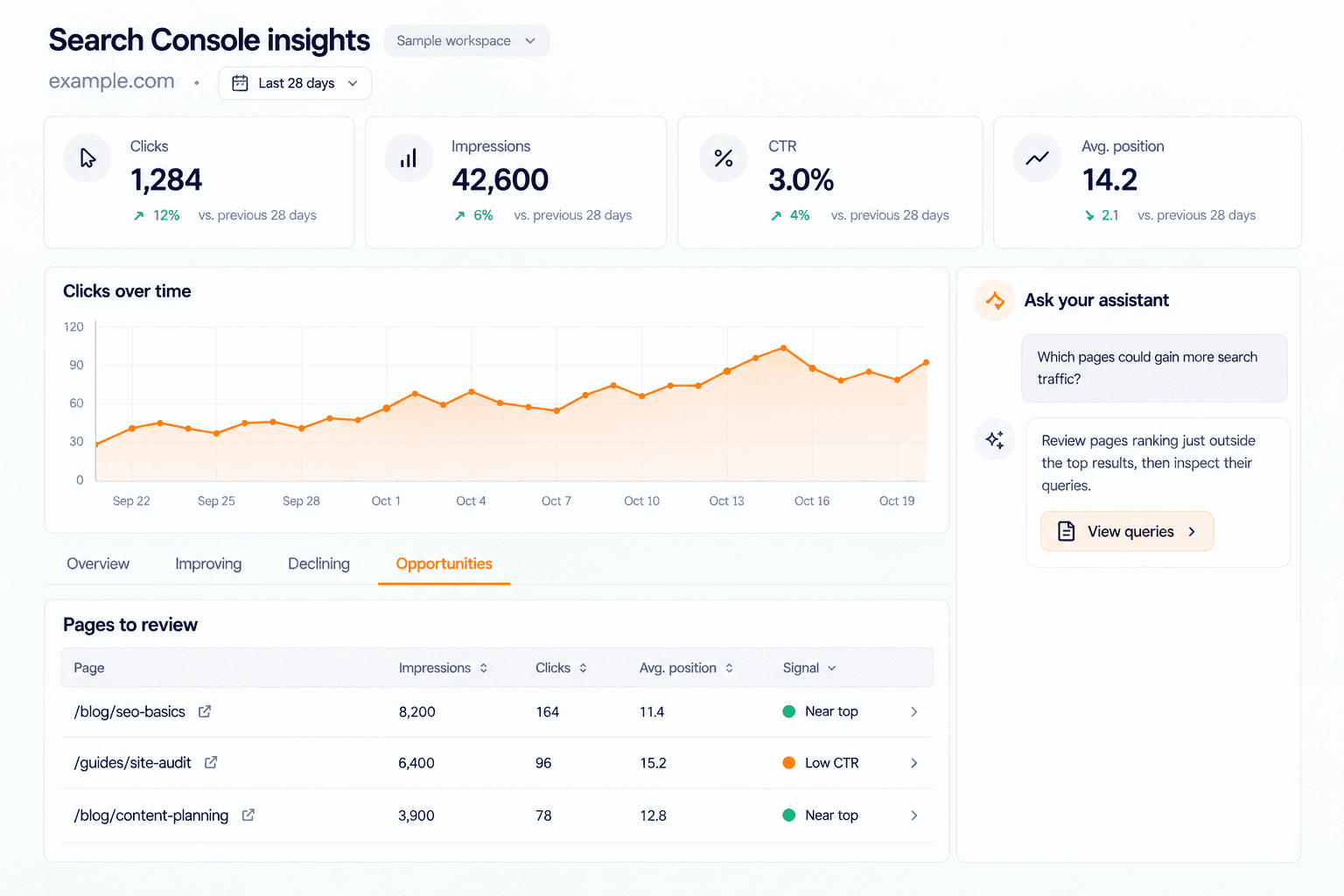This screenshot has height=896, width=1344.
Task: Open external link icon for /blog/content-planning
Action: (248, 815)
